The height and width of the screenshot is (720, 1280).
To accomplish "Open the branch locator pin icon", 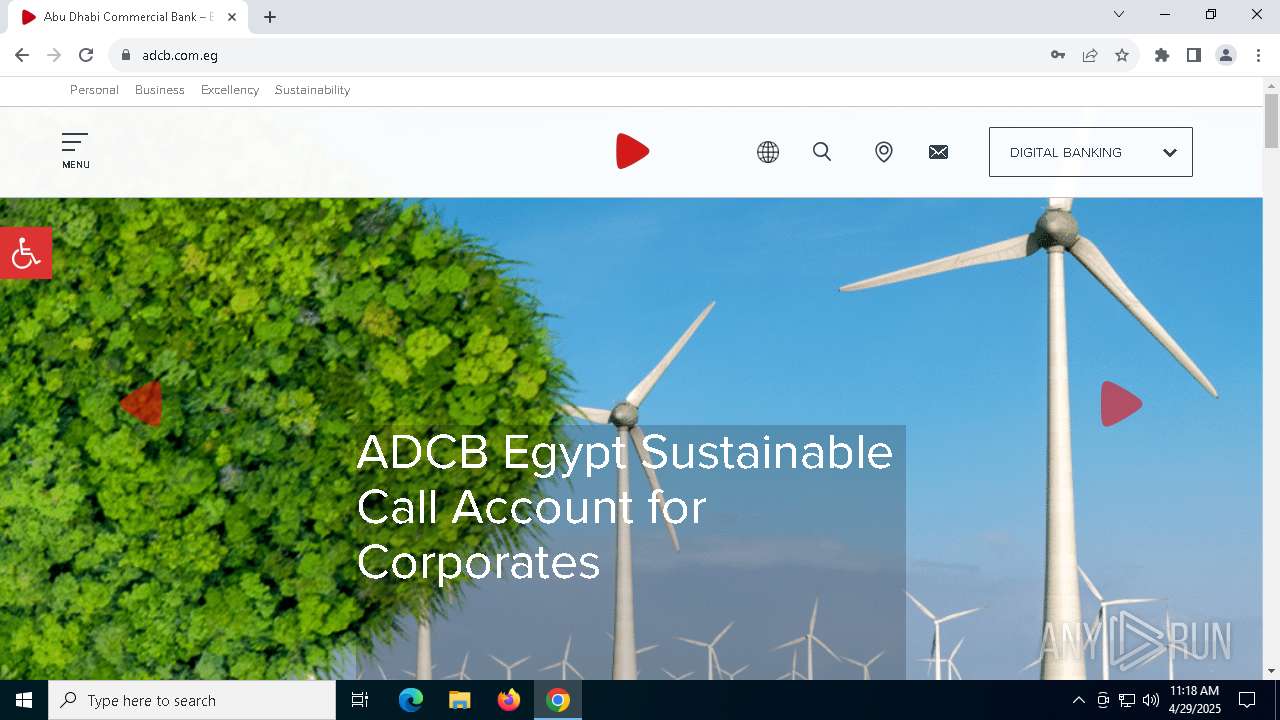I will pyautogui.click(x=883, y=152).
